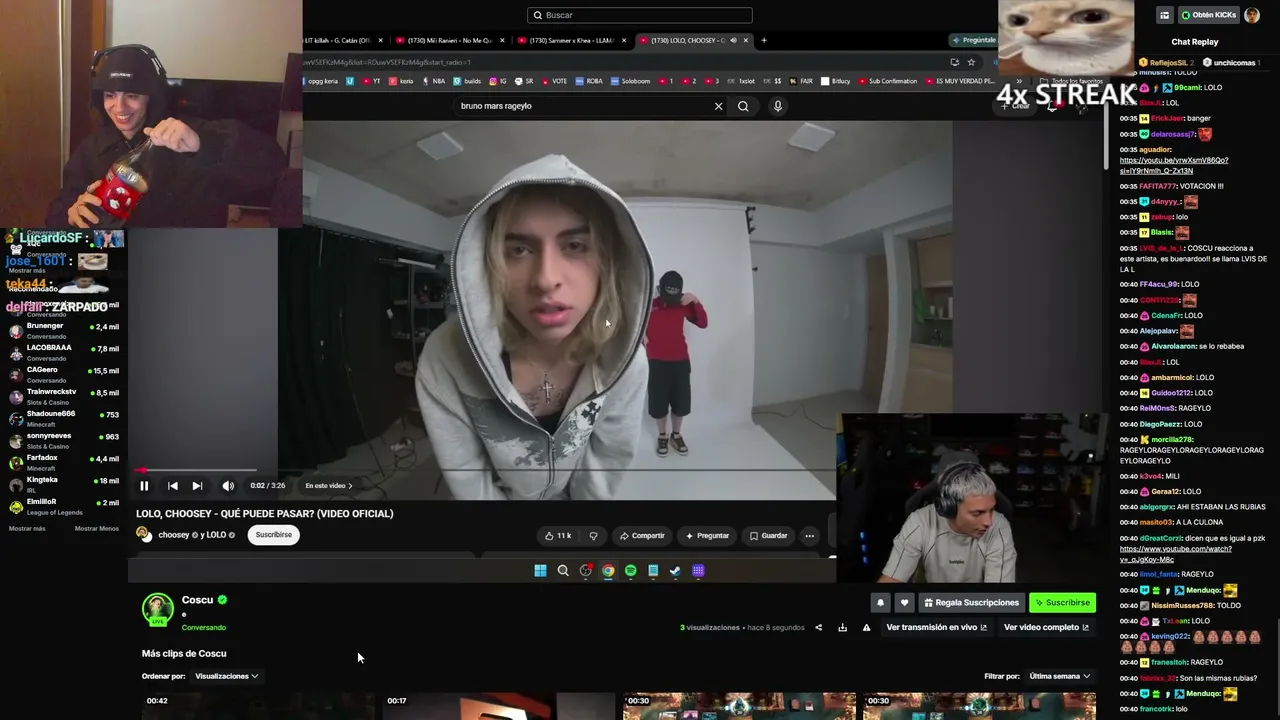Image resolution: width=1280 pixels, height=720 pixels.
Task: Open the teal notepad app in taskbar
Action: [653, 571]
